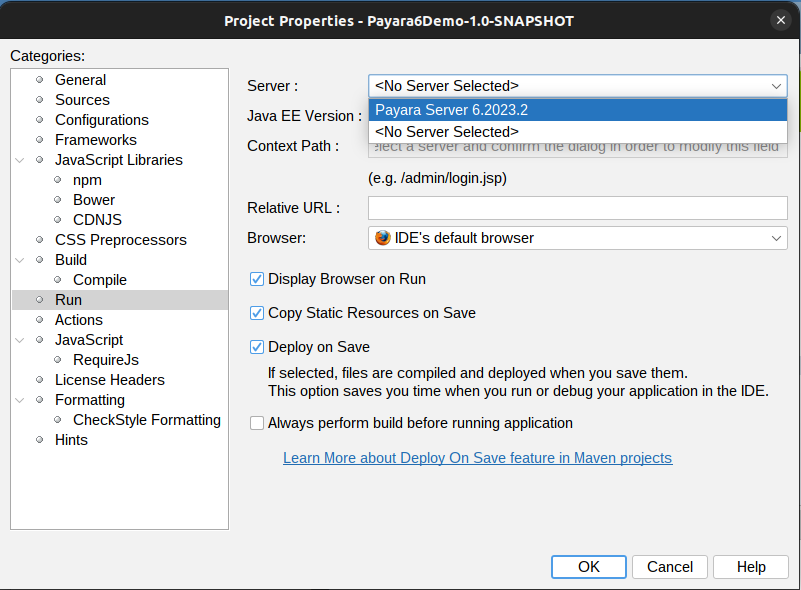Select the Hints category

click(x=71, y=440)
